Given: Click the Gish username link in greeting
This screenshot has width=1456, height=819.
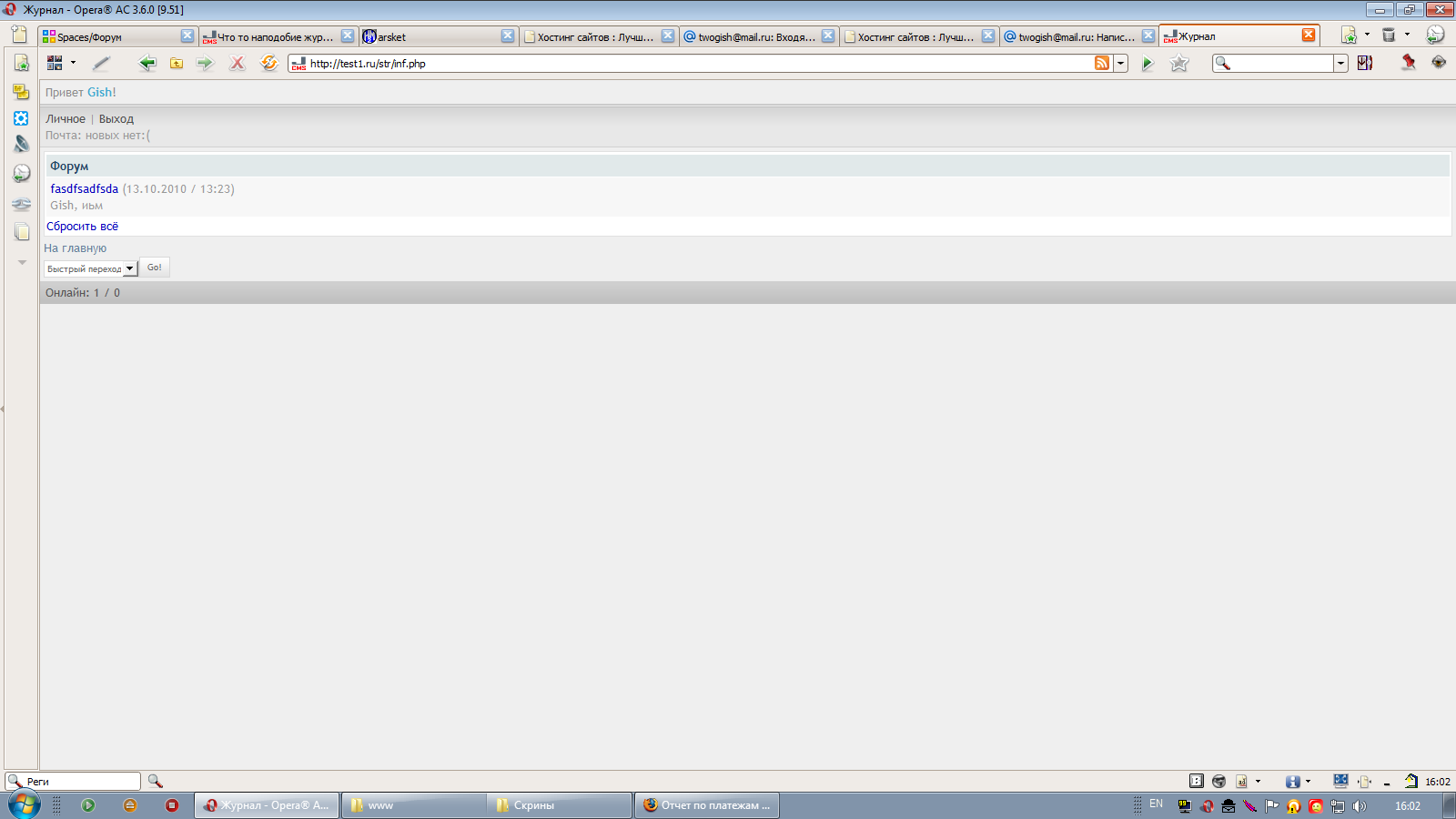Looking at the screenshot, I should 102,93.
